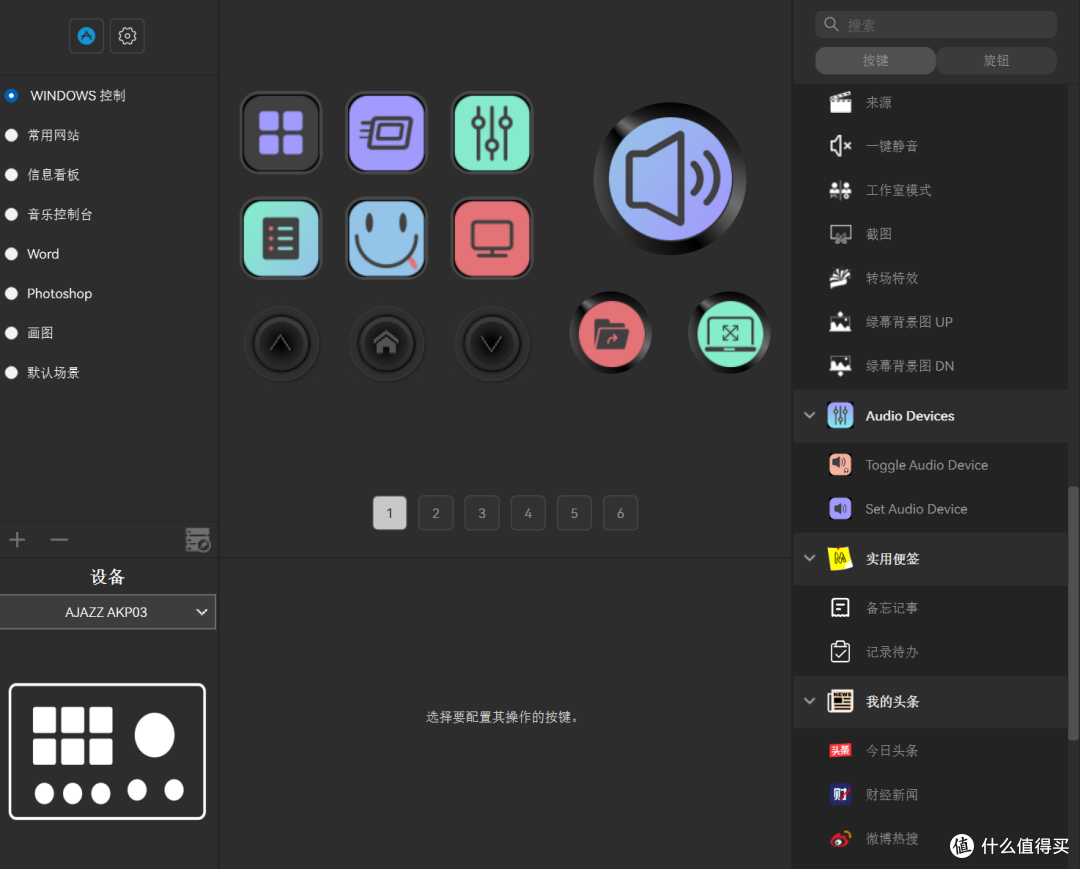Switch to the 旋钮 tab
Screen dimensions: 1080x869
coord(996,61)
